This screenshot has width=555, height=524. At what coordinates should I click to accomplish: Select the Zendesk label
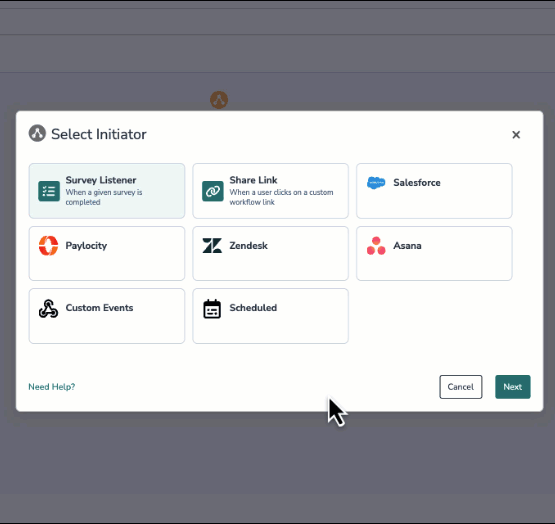click(248, 245)
